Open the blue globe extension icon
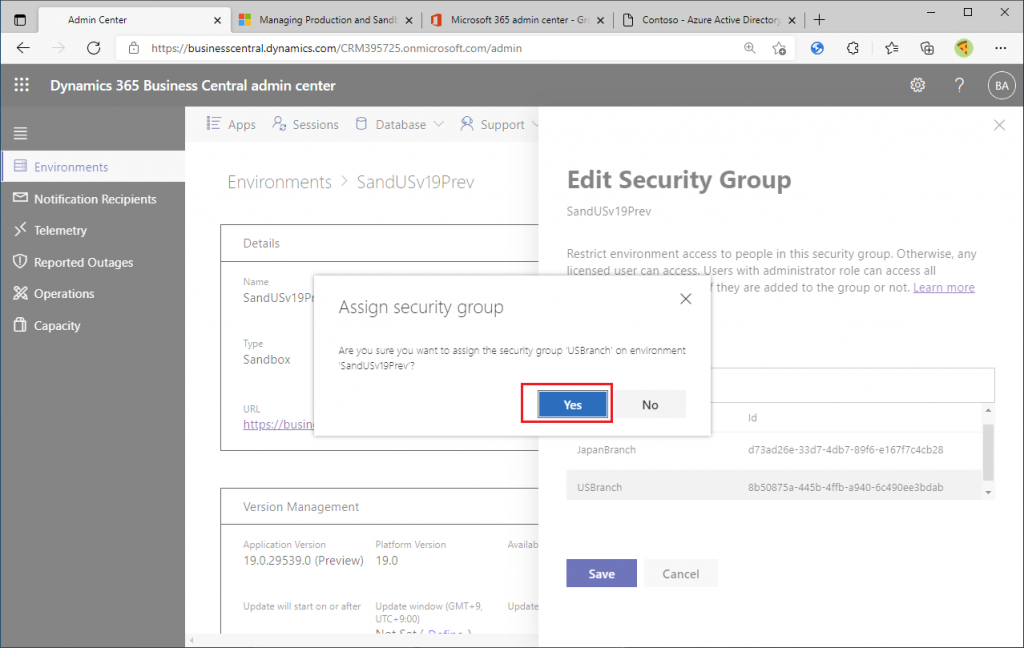Image resolution: width=1024 pixels, height=648 pixels. tap(817, 48)
